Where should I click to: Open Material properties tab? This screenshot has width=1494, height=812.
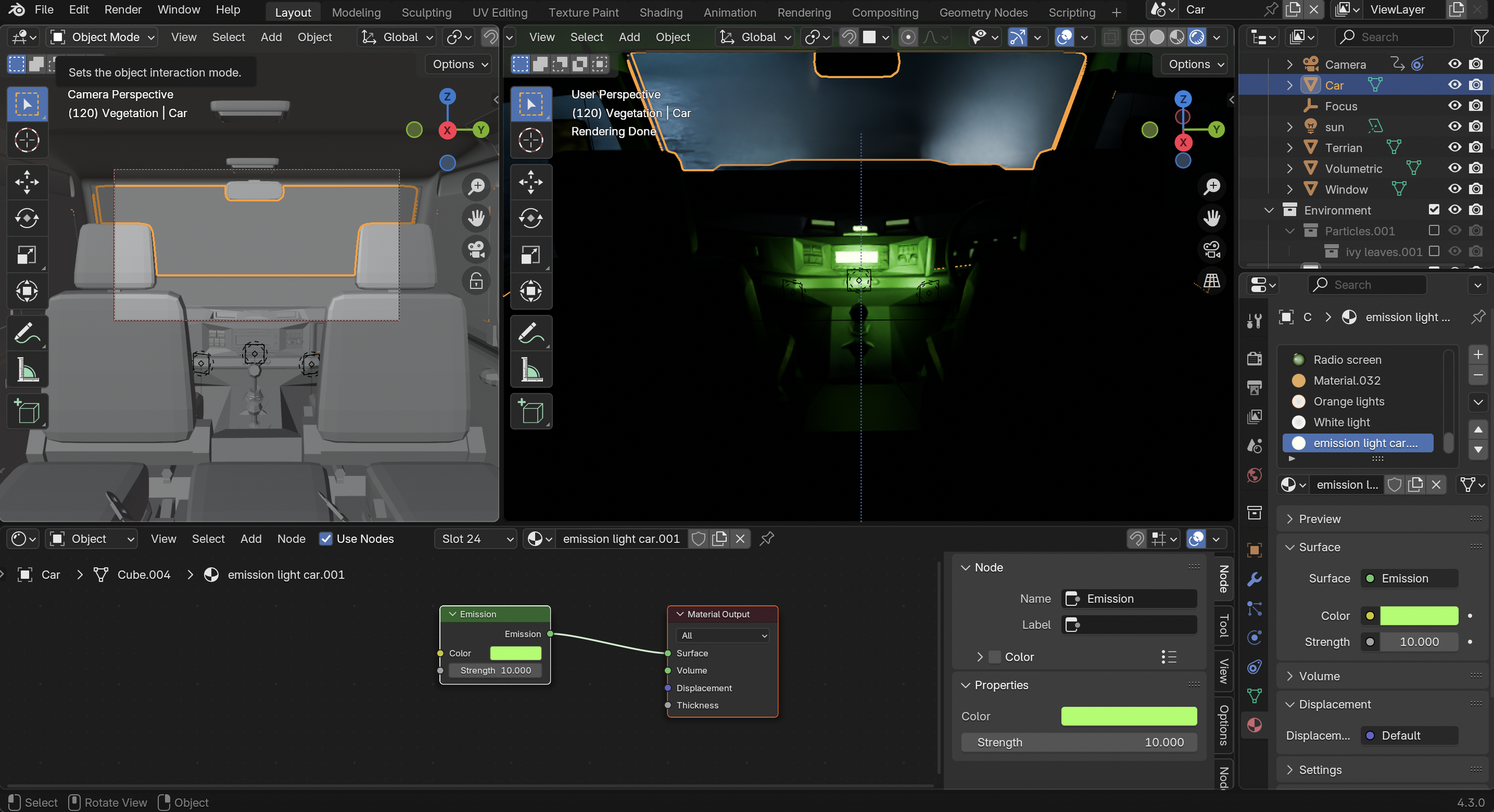1255,725
